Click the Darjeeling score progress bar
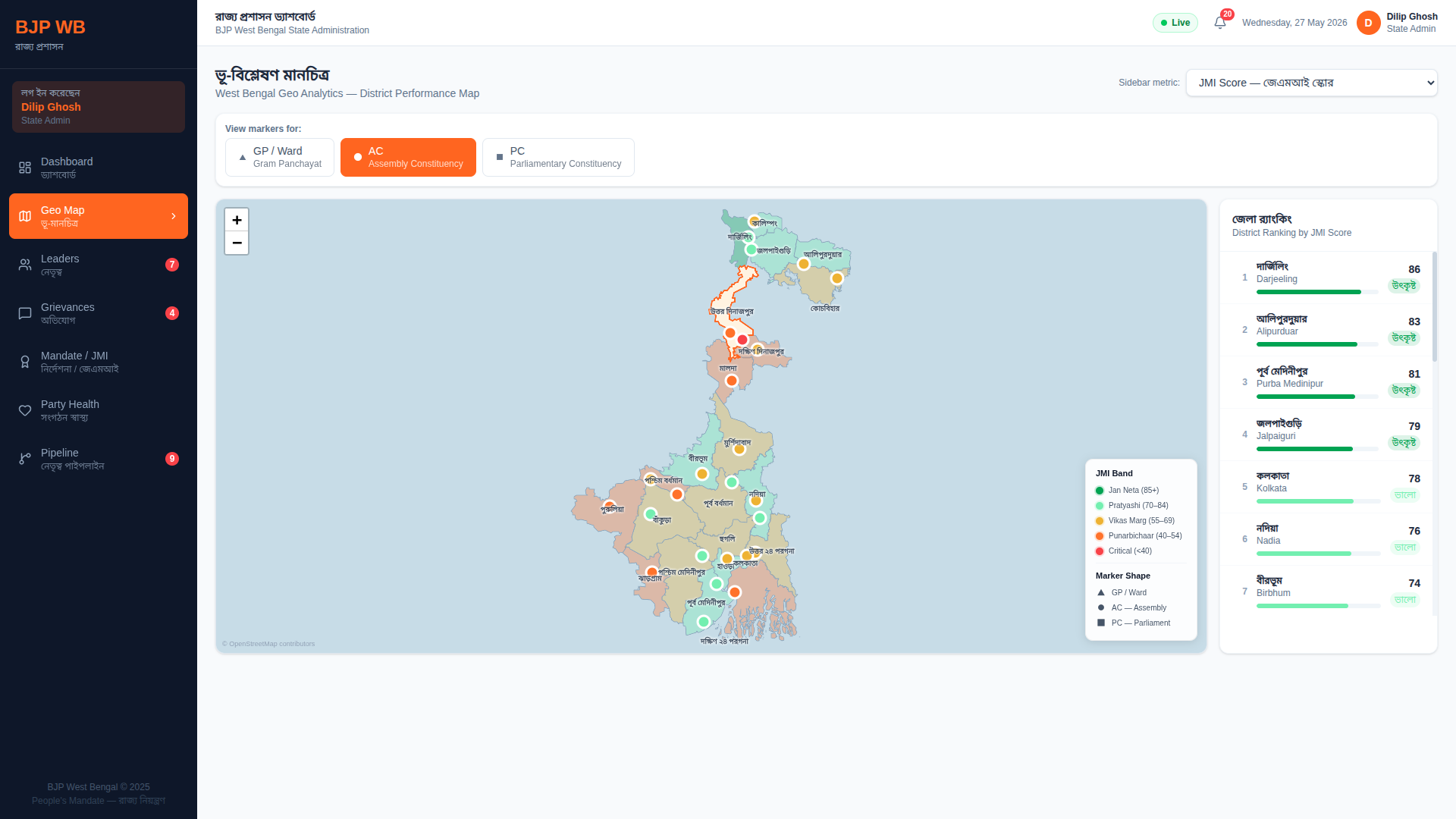Viewport: 1456px width, 819px height. point(1317,292)
